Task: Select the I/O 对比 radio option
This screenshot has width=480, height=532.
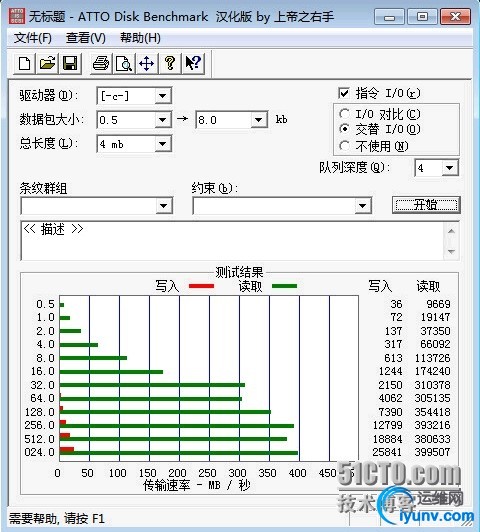Action: point(344,114)
